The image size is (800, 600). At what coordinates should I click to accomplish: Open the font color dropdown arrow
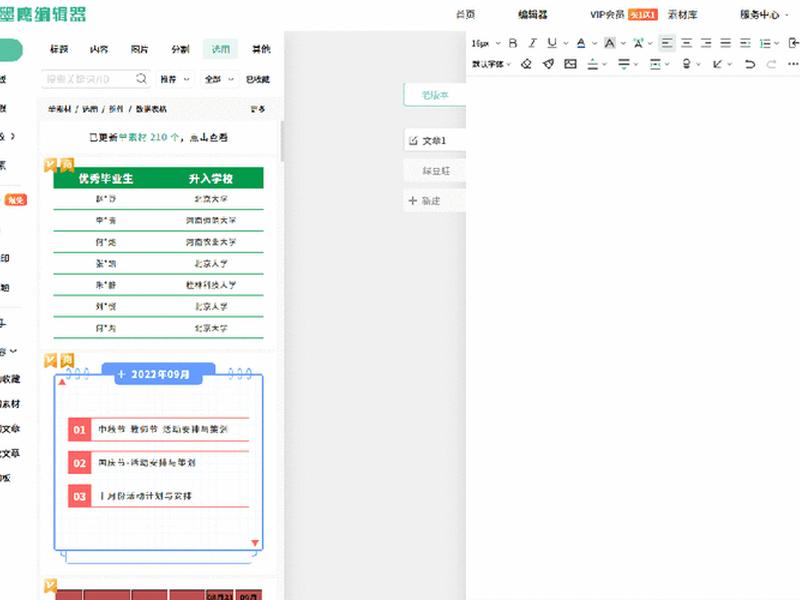pyautogui.click(x=594, y=43)
